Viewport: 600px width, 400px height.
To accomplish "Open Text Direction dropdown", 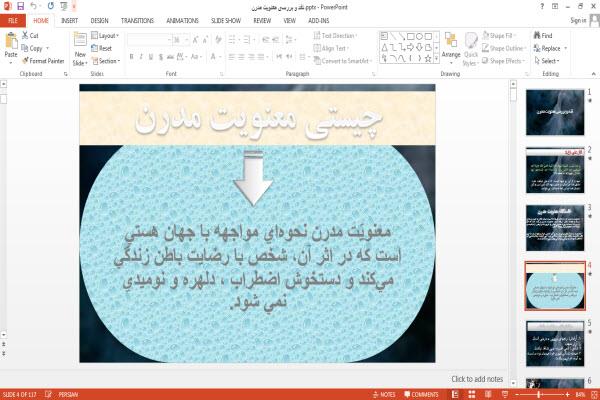I will (x=336, y=36).
